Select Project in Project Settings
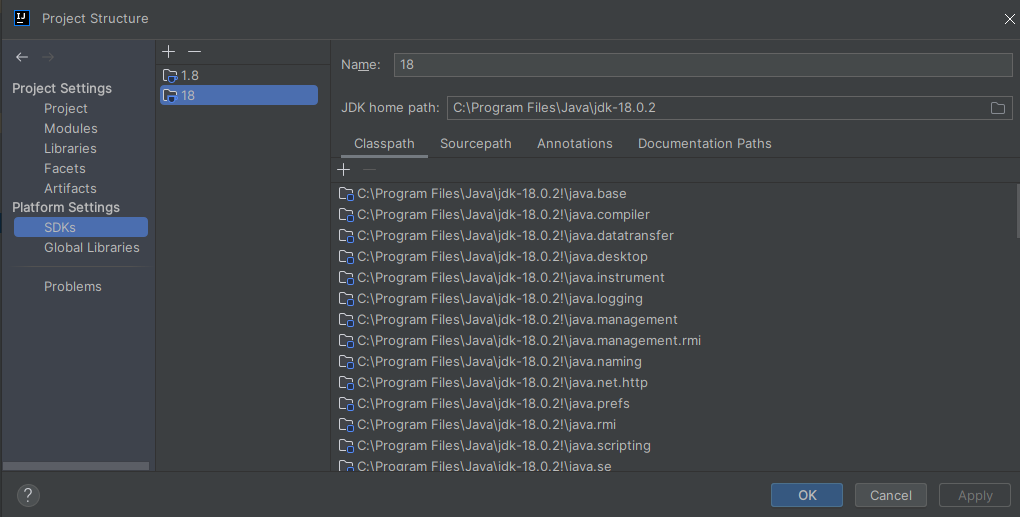This screenshot has width=1020, height=517. pyautogui.click(x=66, y=109)
